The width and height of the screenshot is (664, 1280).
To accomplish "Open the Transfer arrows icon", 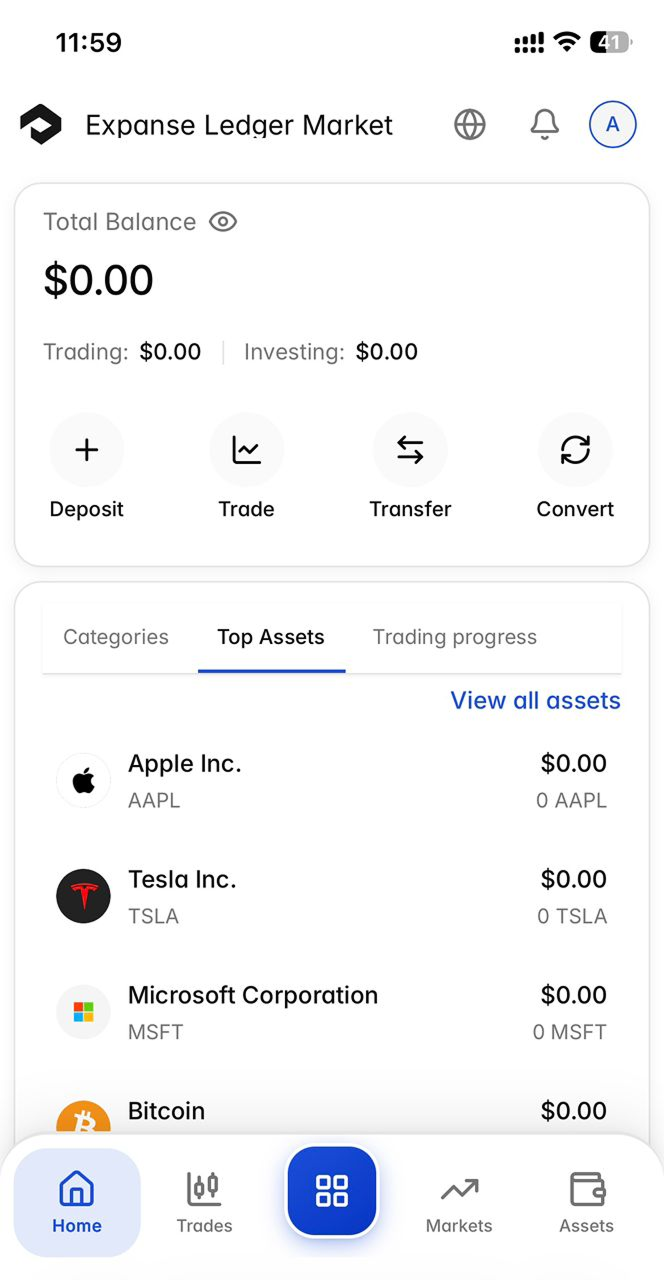I will (x=410, y=449).
